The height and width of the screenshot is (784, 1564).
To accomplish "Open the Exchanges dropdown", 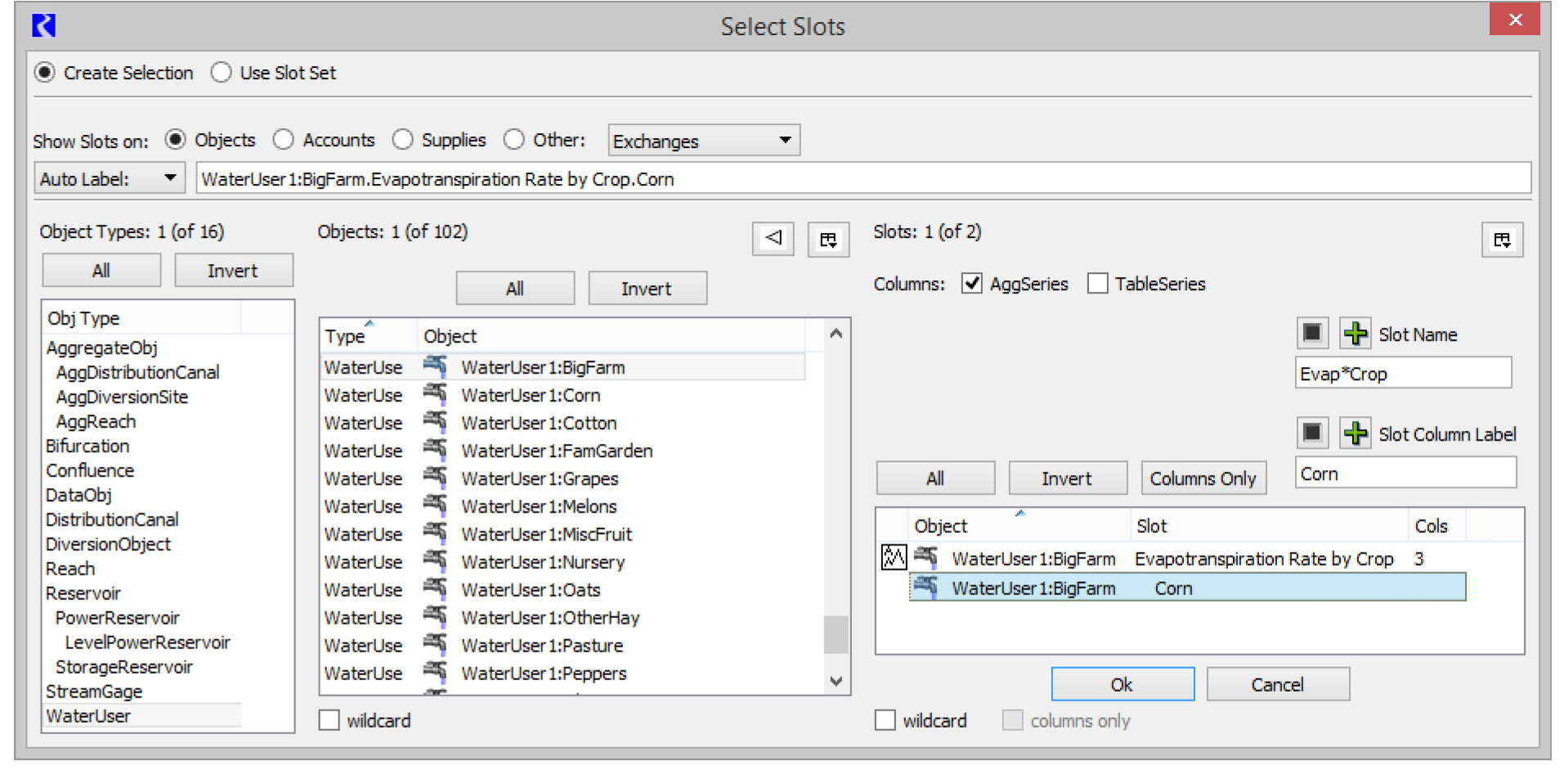I will click(x=703, y=141).
